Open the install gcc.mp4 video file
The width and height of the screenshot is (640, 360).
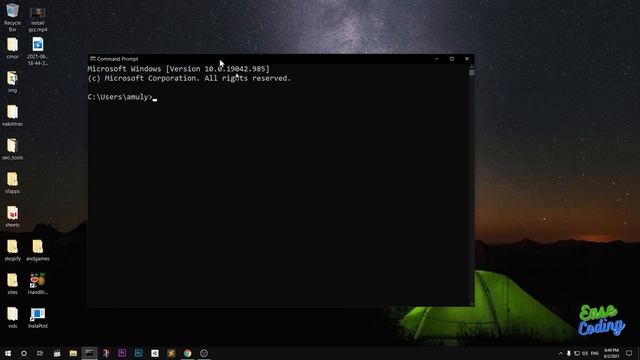[38, 19]
